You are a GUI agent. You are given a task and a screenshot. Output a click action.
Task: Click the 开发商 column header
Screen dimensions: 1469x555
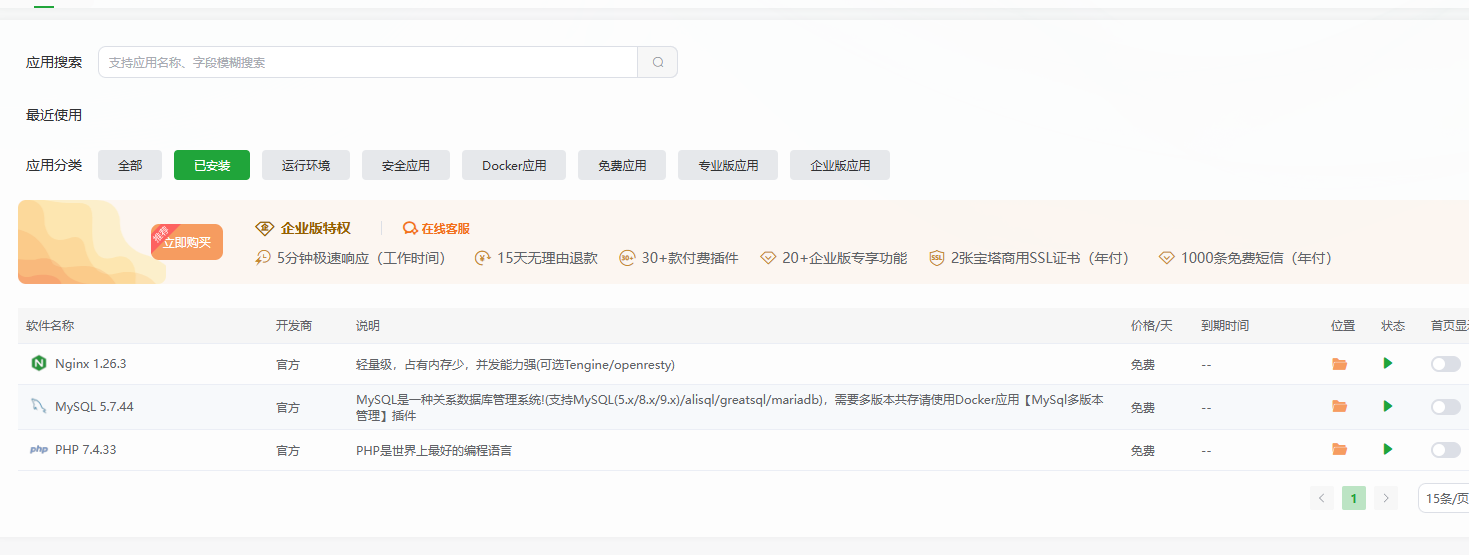pyautogui.click(x=294, y=326)
